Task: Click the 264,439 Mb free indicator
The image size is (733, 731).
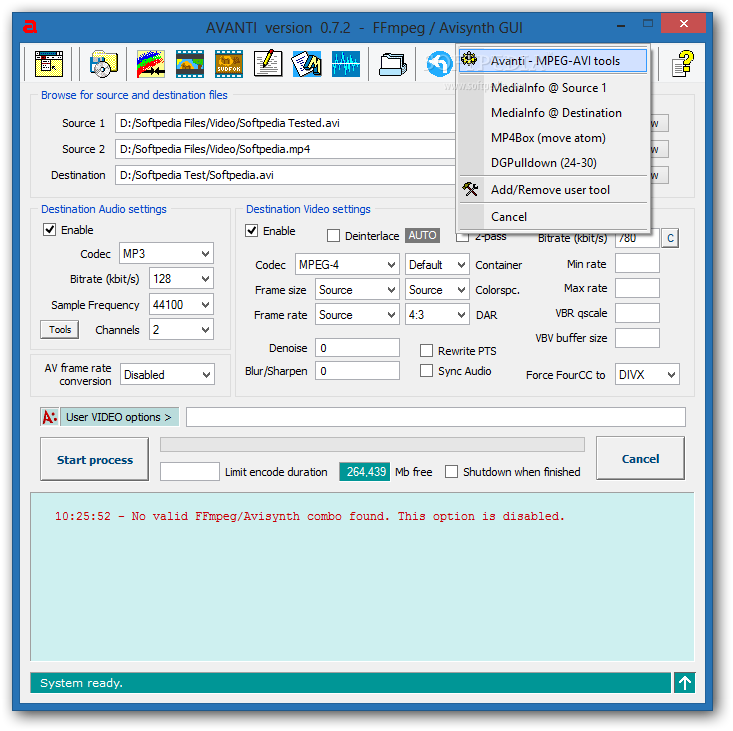Action: click(x=365, y=472)
